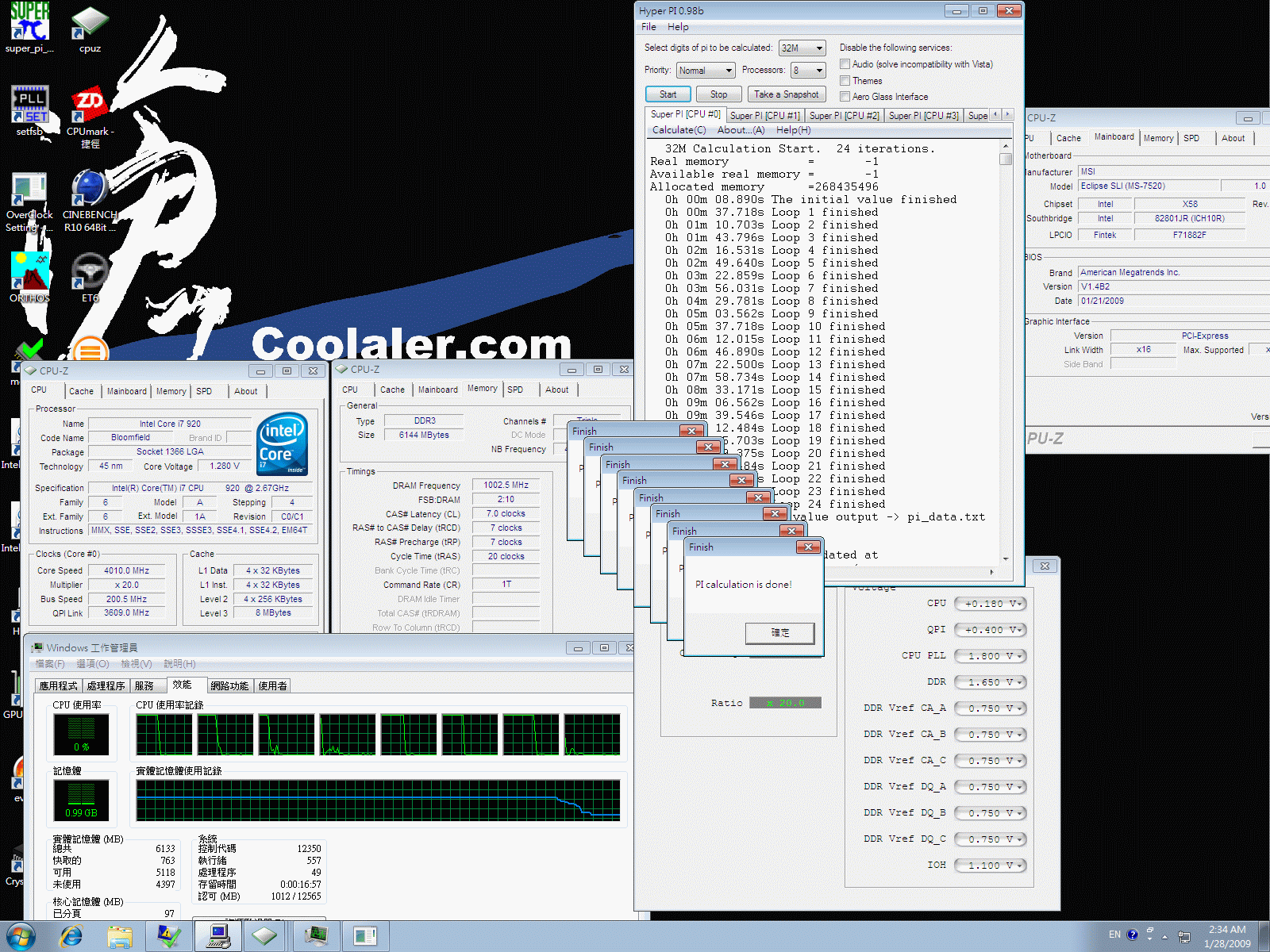Open Internet Explorer from the taskbar
Viewport: 1270px width, 952px height.
pos(71,936)
